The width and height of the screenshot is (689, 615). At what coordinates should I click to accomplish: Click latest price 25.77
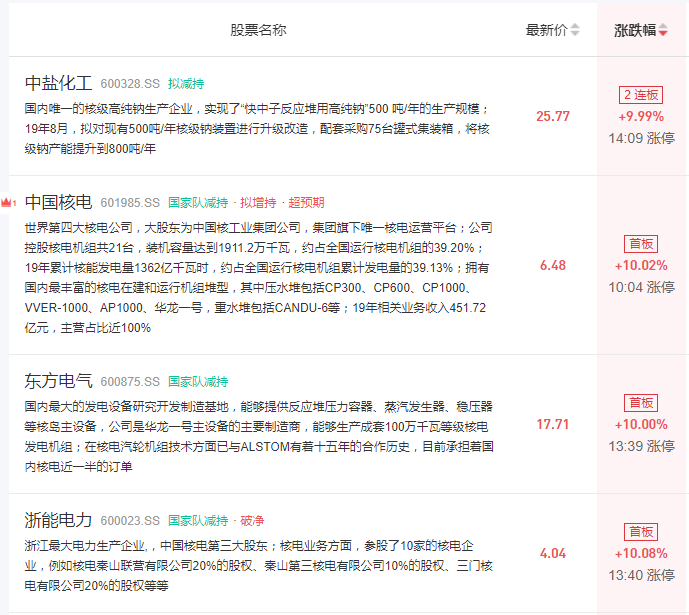coord(553,116)
